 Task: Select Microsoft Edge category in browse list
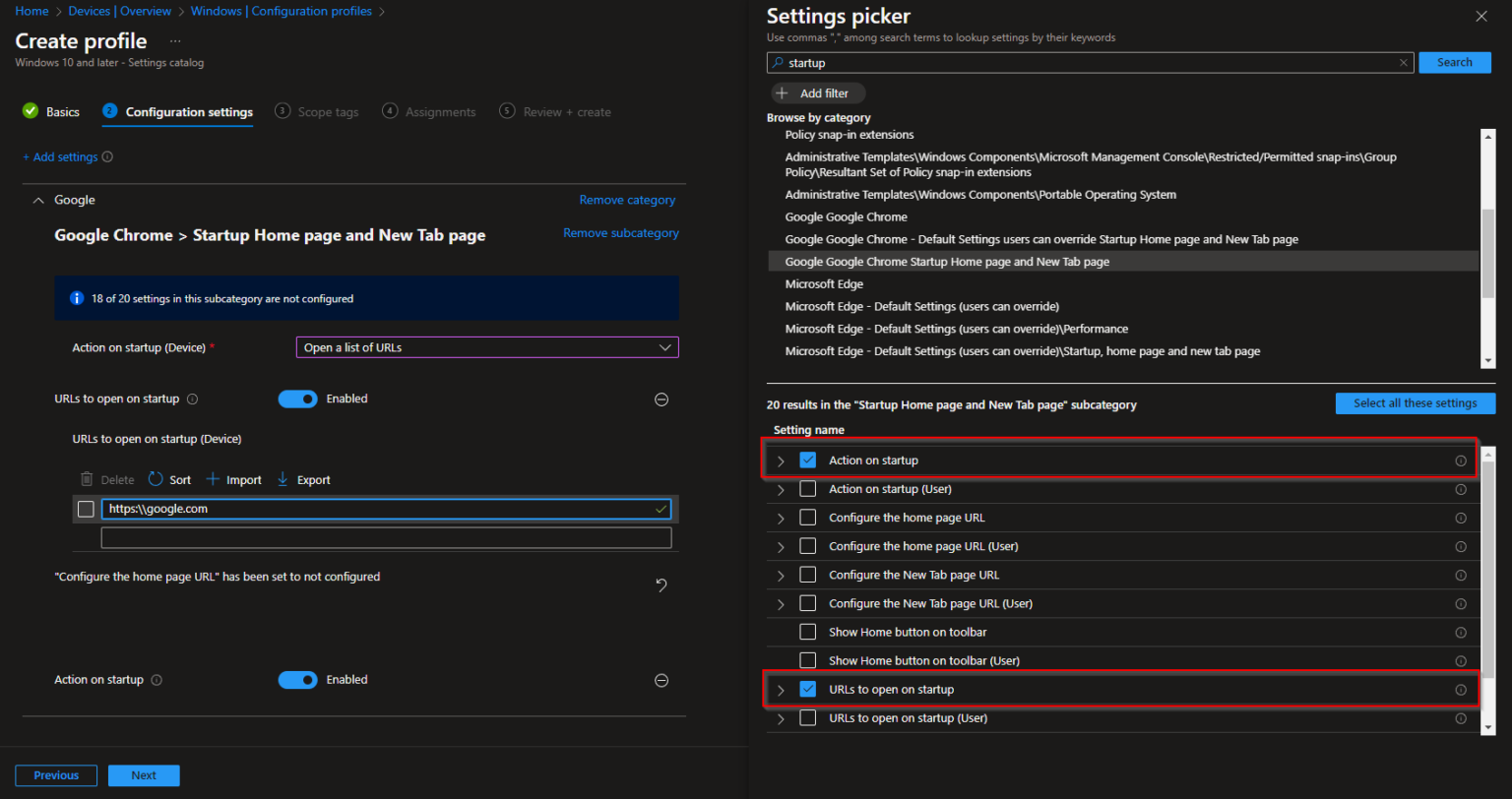pos(824,284)
